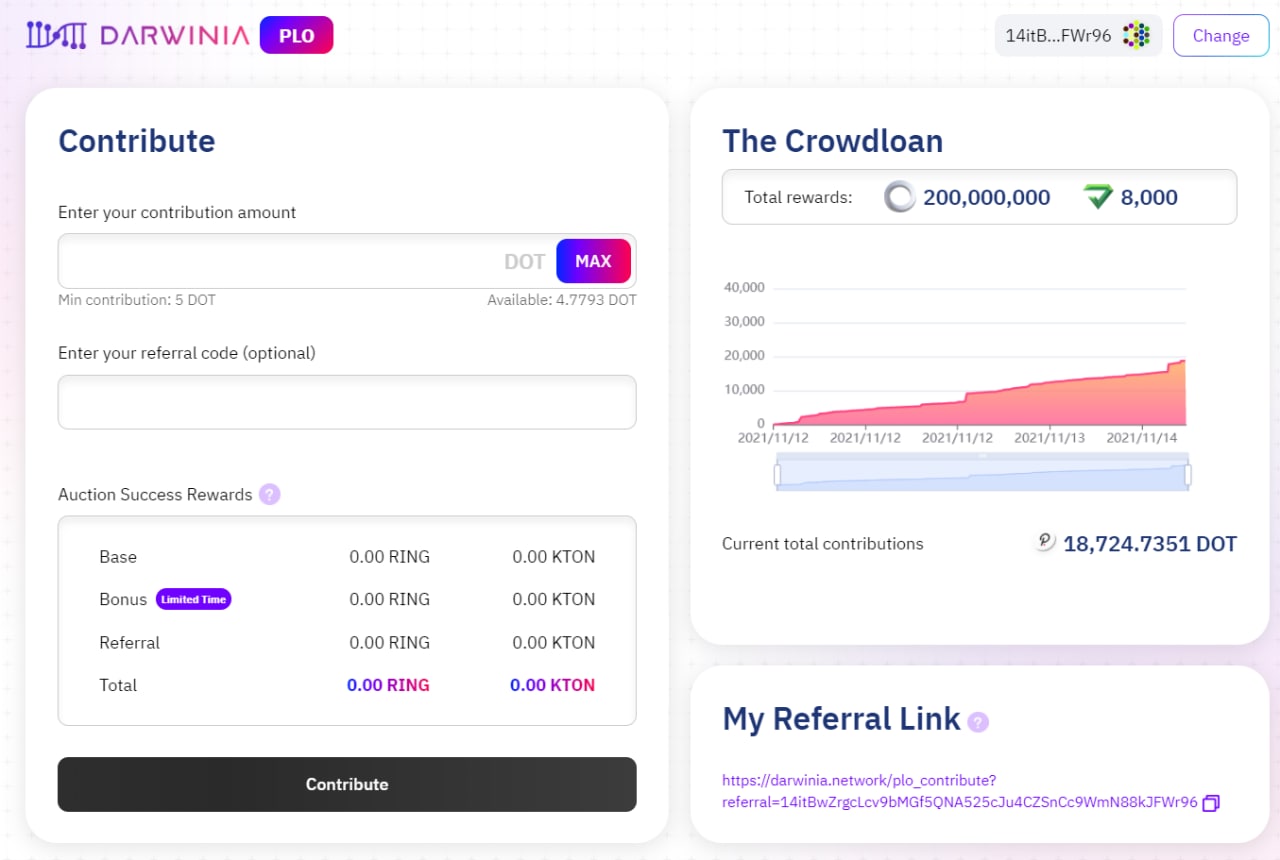This screenshot has height=860, width=1280.
Task: Click the Darwinia logo icon
Action: 58,35
